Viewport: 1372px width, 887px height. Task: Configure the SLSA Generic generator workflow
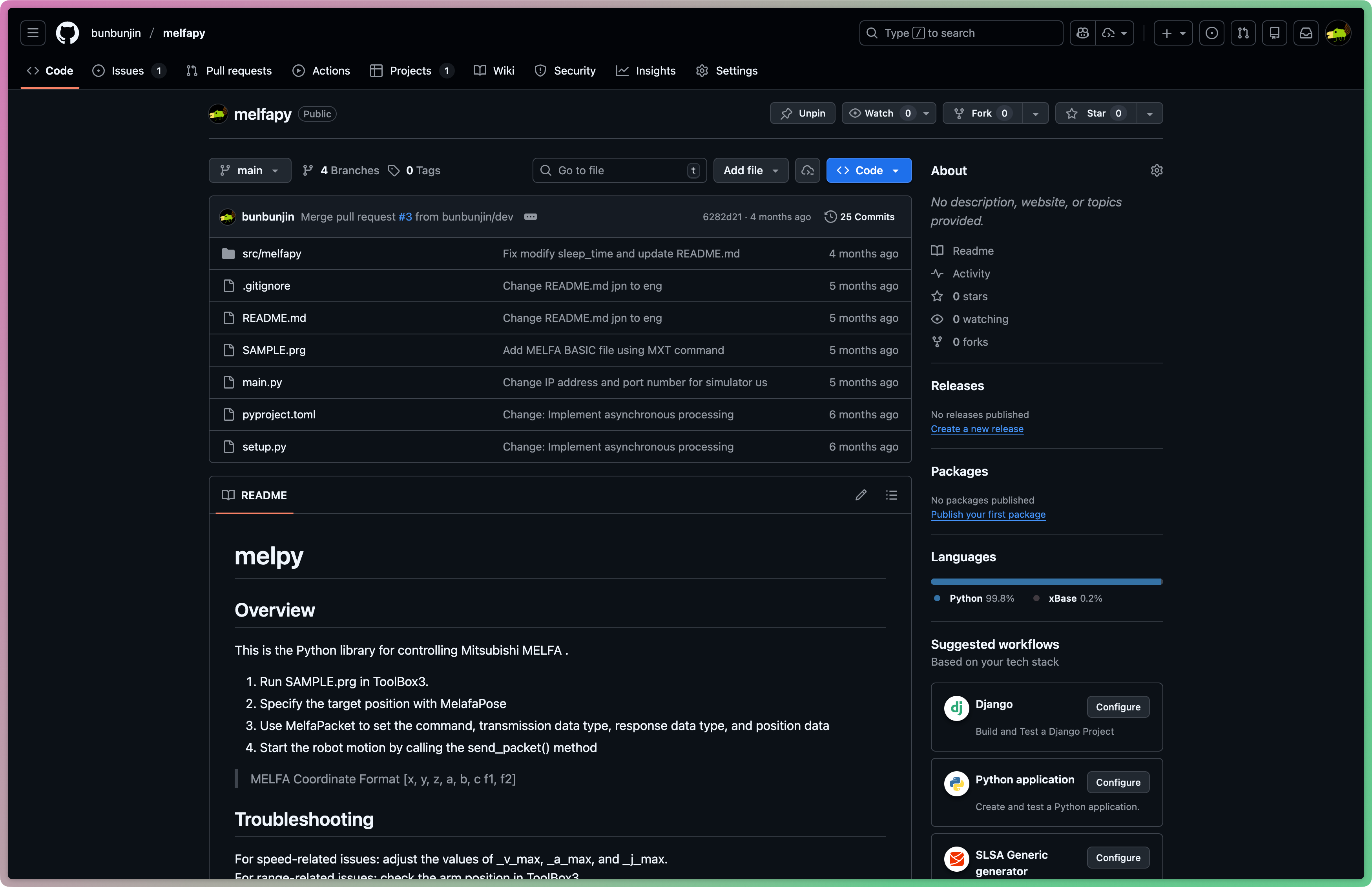[1118, 858]
